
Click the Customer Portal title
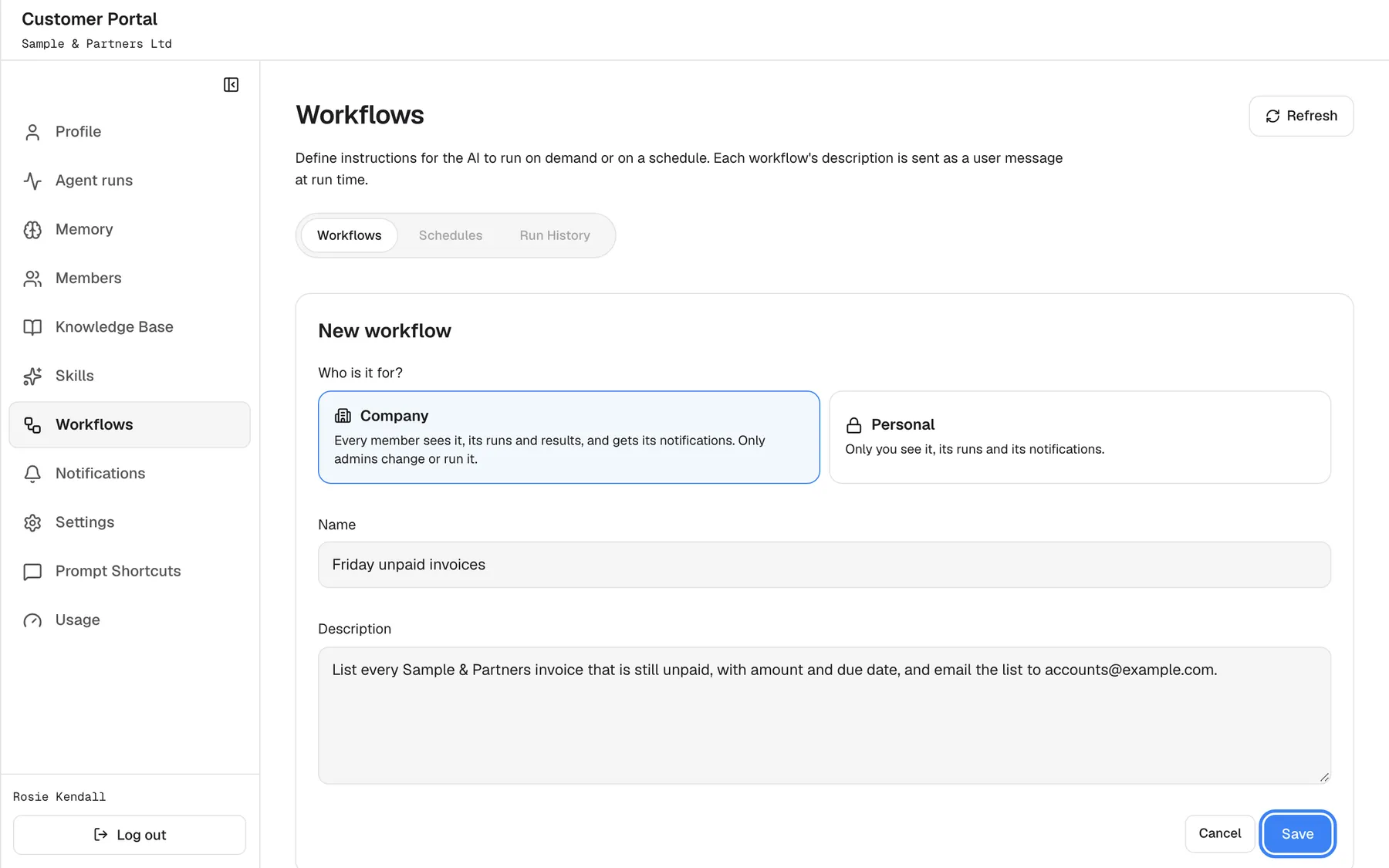[90, 19]
